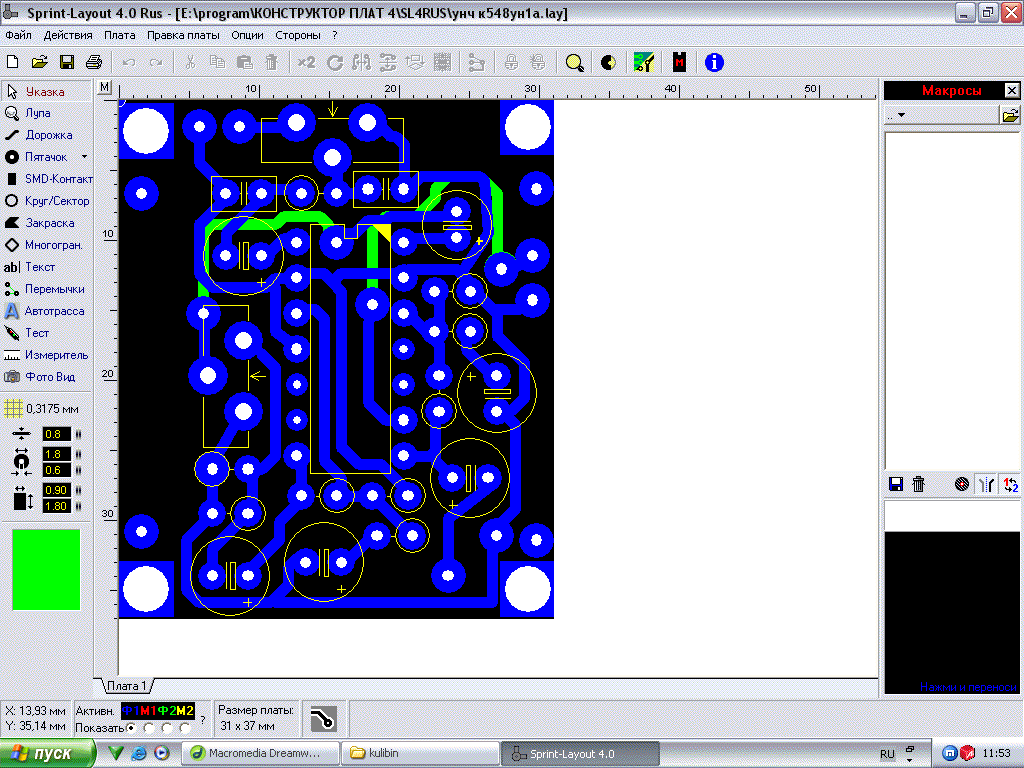The width and height of the screenshot is (1024, 768).
Task: Open the Опции menu
Action: tap(248, 35)
